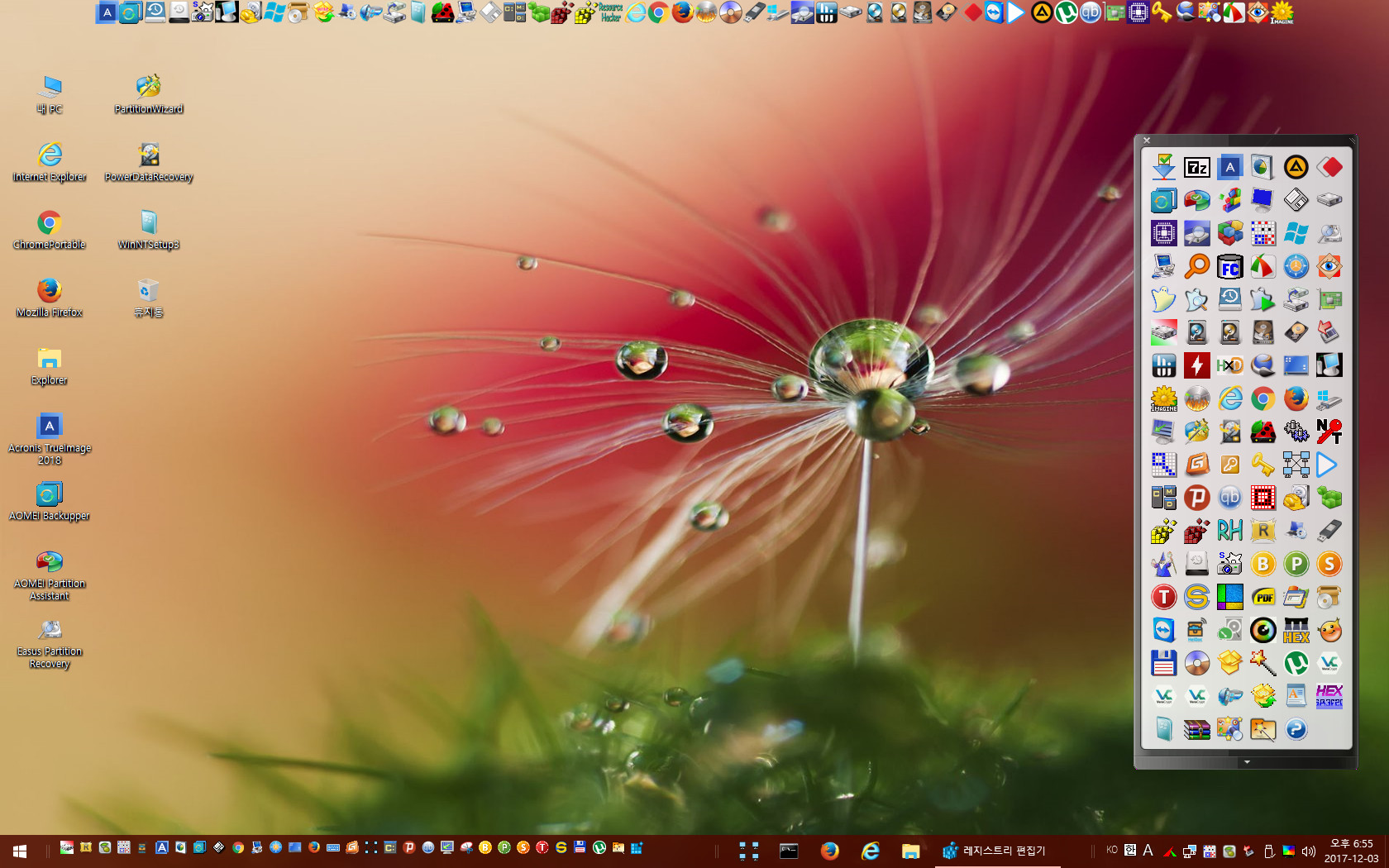Close the launcher panel with X

coord(1147,141)
